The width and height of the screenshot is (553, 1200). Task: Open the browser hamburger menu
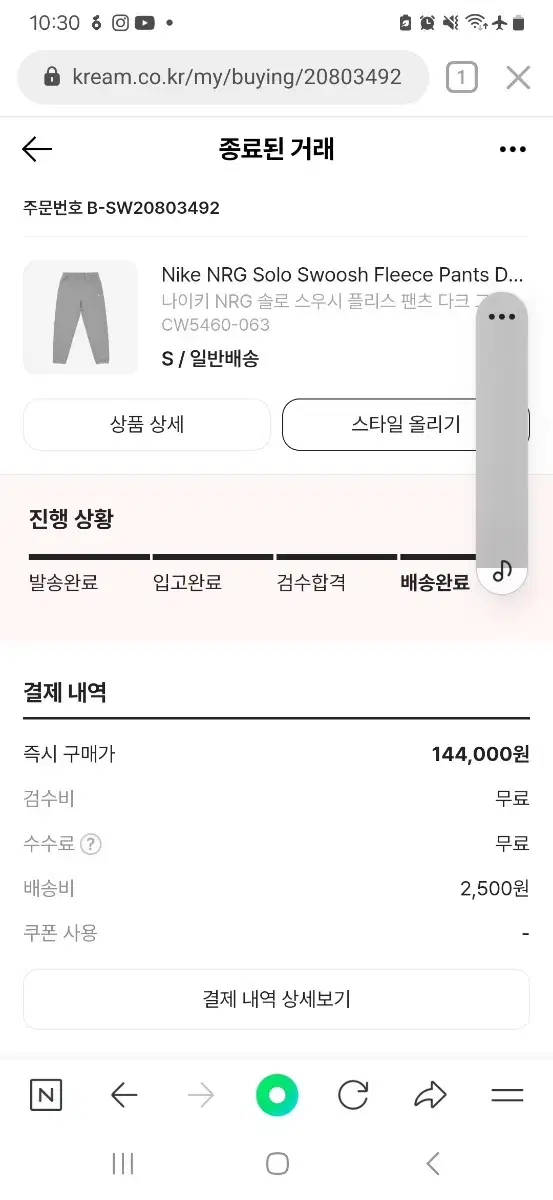point(507,1096)
